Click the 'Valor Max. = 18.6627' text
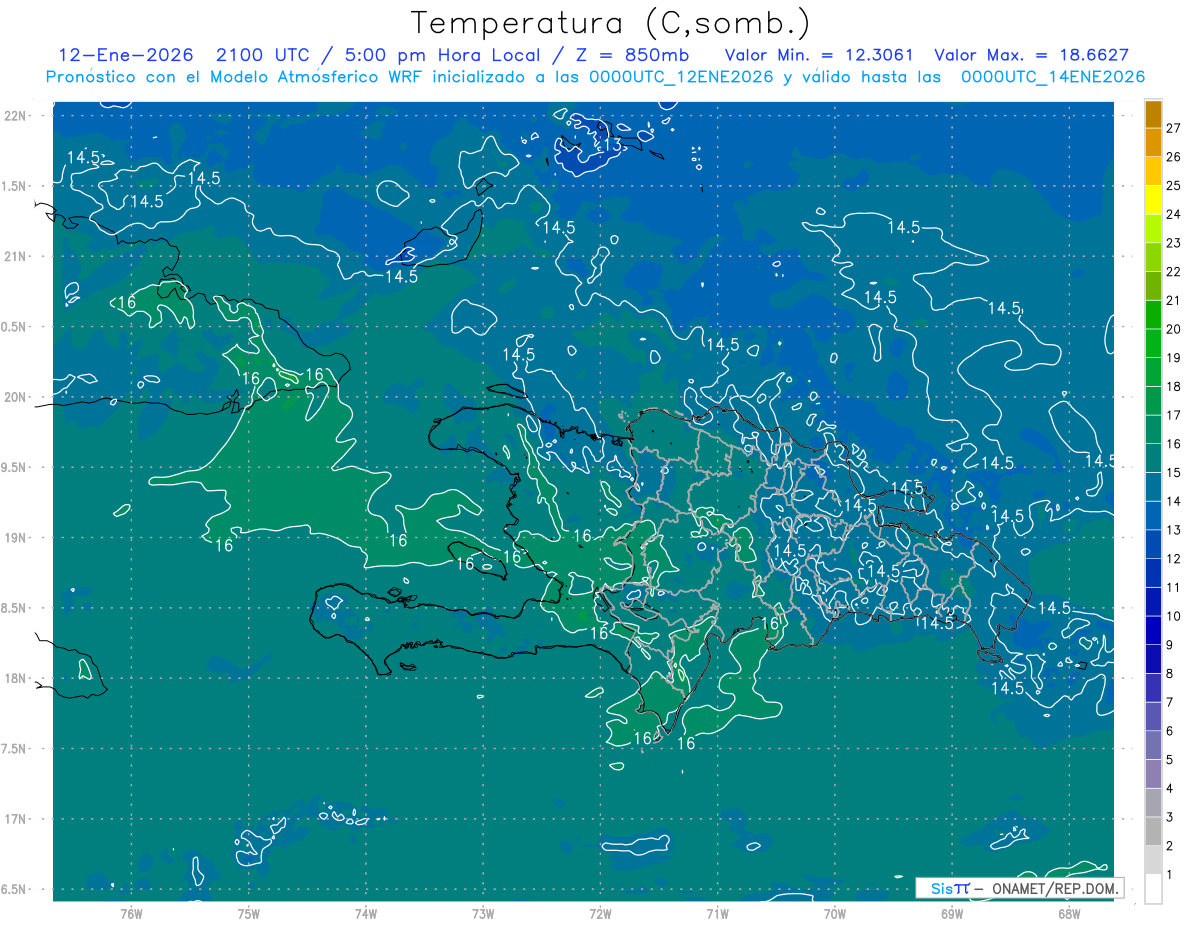Screen dimensions: 1200x927 1031,56
